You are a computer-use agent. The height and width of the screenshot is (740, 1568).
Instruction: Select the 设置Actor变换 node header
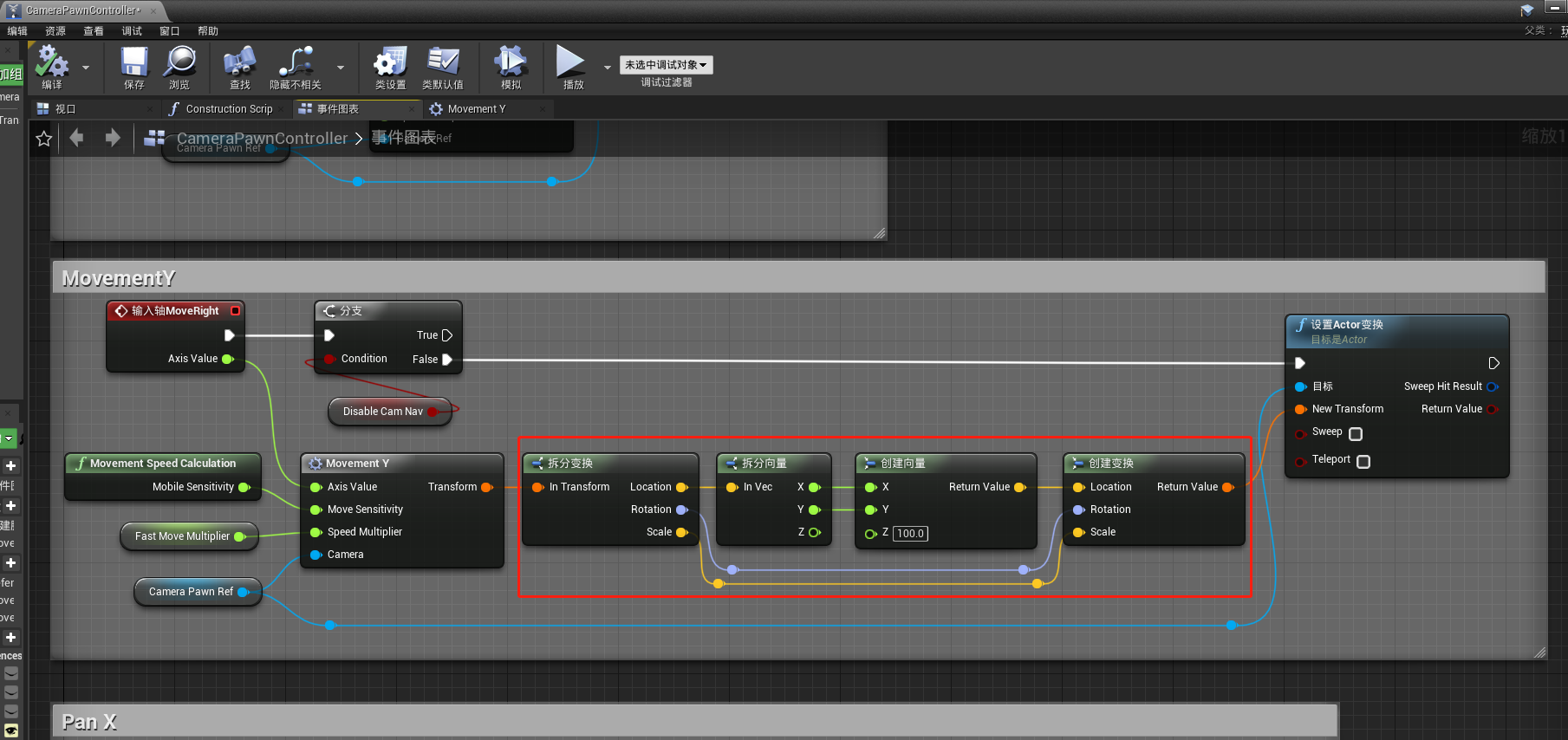point(1396,332)
